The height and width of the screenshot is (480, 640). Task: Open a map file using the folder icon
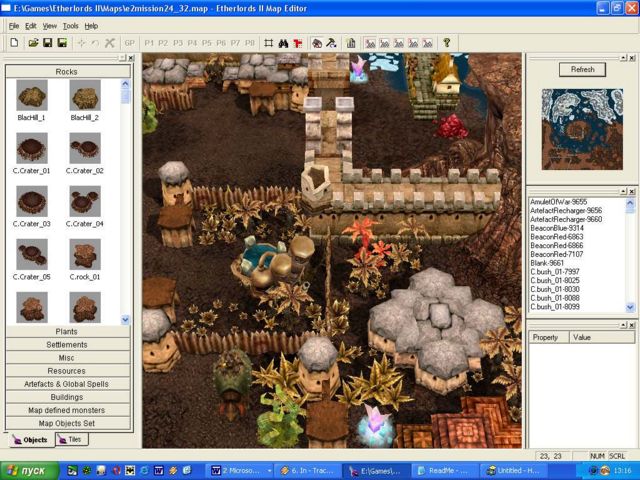pos(33,42)
